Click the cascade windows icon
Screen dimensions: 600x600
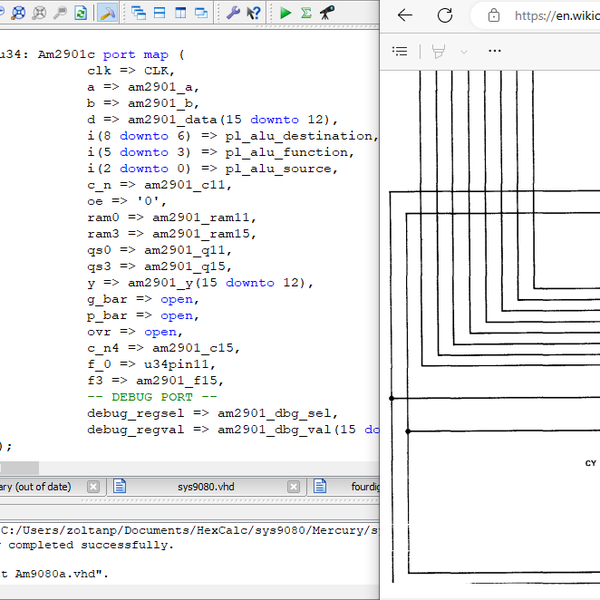pyautogui.click(x=138, y=14)
